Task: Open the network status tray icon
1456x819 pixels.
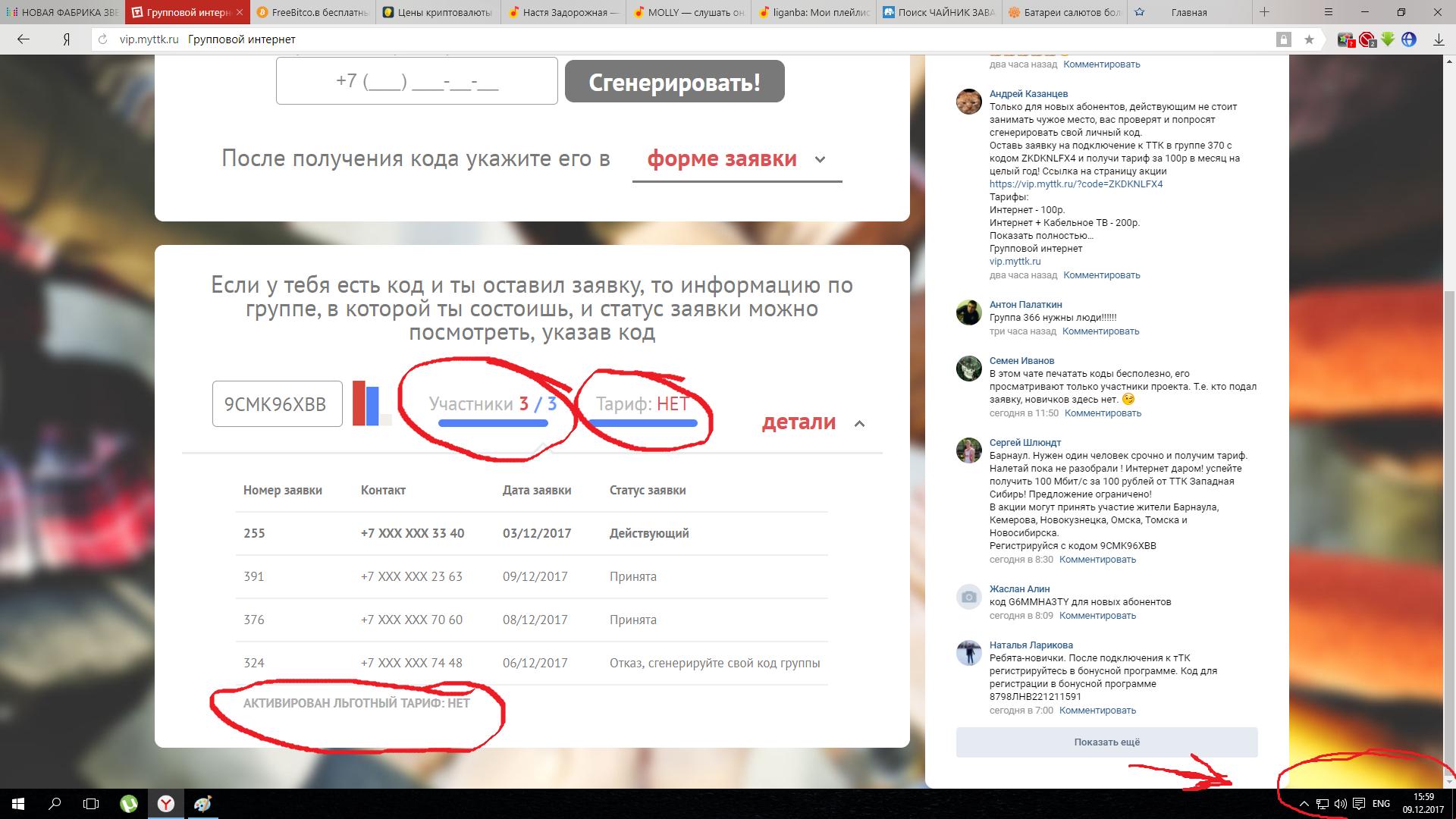Action: tap(1322, 804)
